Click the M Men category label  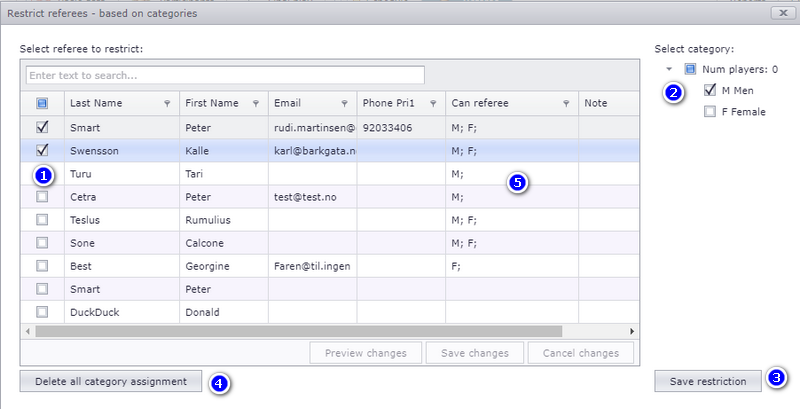pyautogui.click(x=737, y=91)
